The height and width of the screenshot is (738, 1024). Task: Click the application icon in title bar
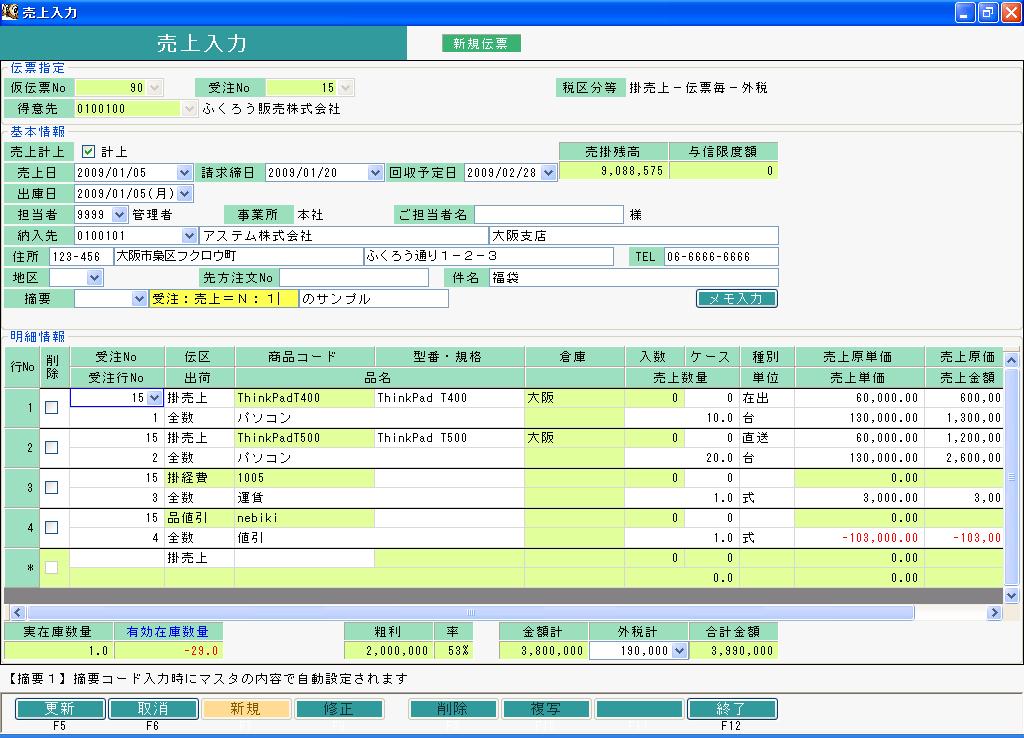pyautogui.click(x=10, y=11)
